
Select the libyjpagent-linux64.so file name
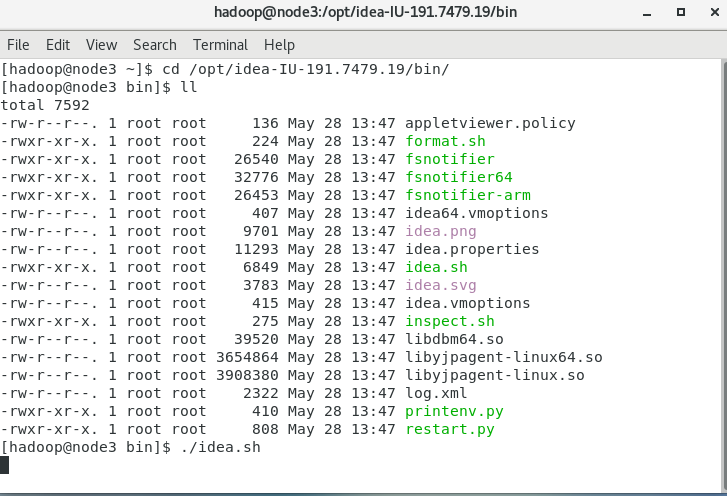[x=504, y=357]
